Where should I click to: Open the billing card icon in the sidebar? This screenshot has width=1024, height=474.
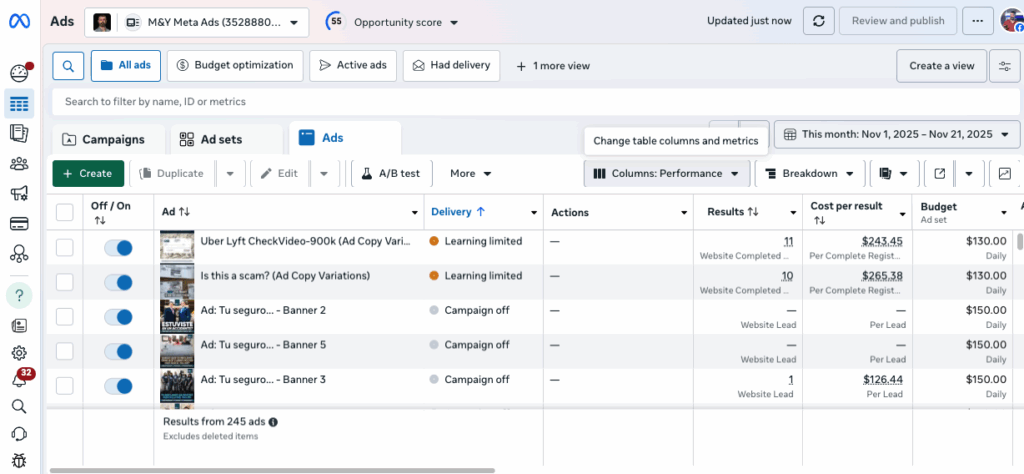coord(18,223)
